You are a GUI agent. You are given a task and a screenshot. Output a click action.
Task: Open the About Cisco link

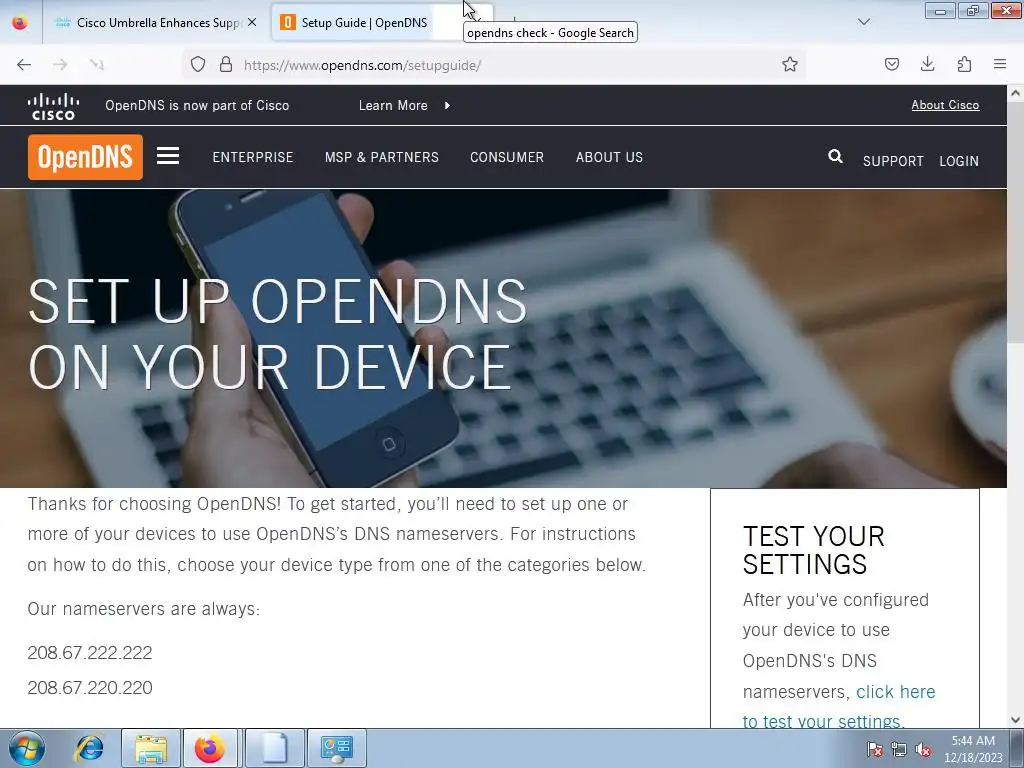pyautogui.click(x=945, y=105)
